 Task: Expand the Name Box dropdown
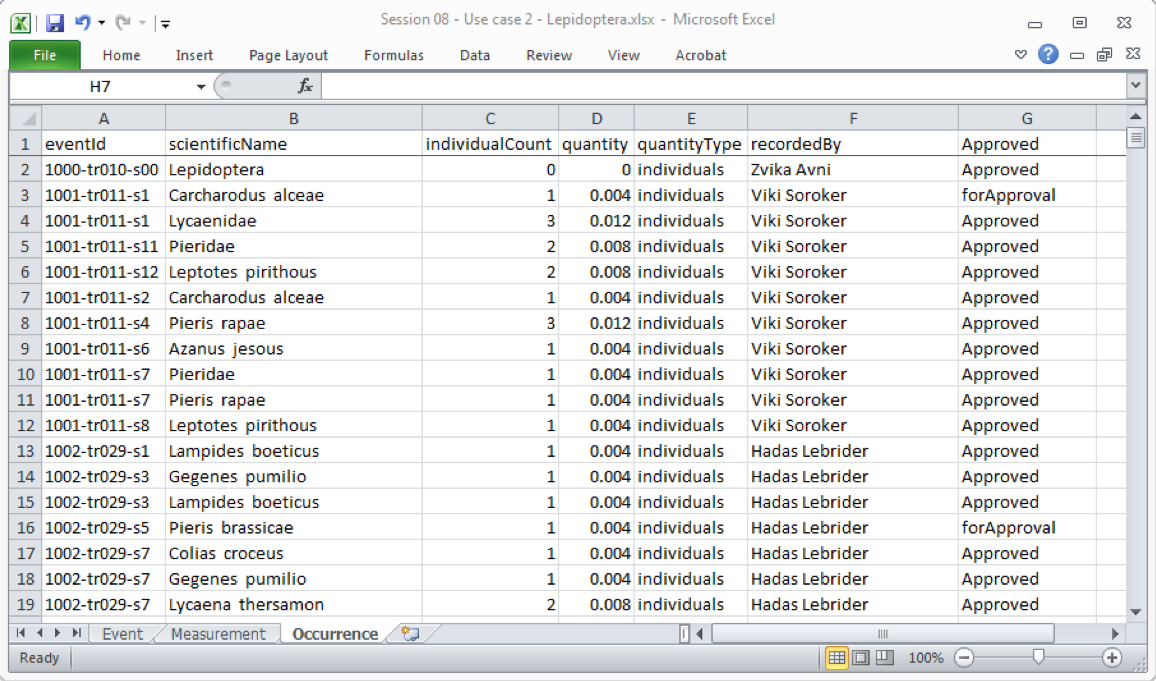coord(201,87)
